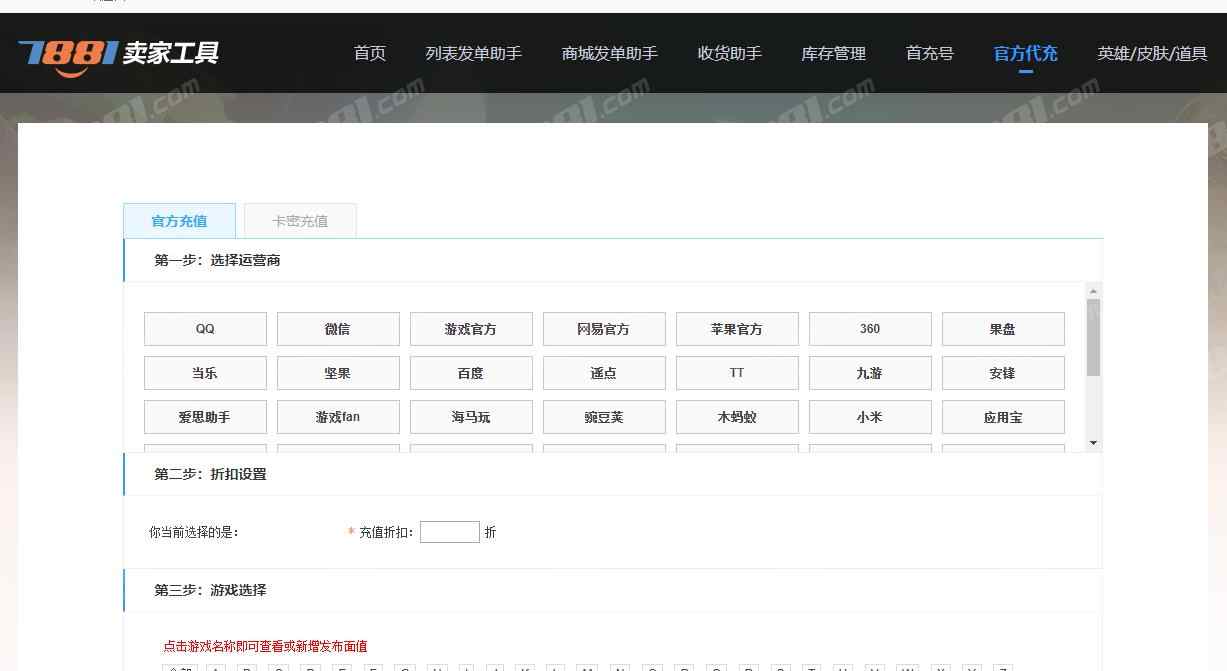The image size is (1227, 671).
Task: Pick 苹果官方 operator button
Action: [737, 329]
